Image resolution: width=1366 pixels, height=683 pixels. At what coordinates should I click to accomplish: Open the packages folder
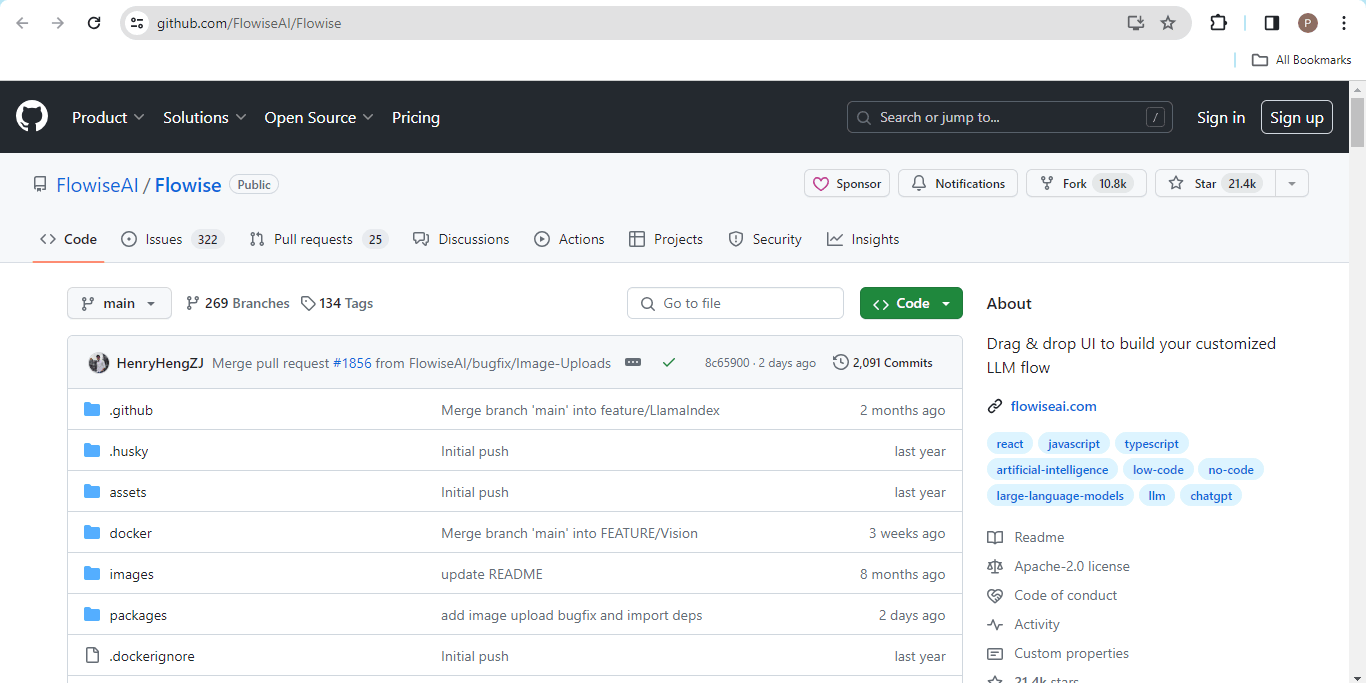[138, 615]
